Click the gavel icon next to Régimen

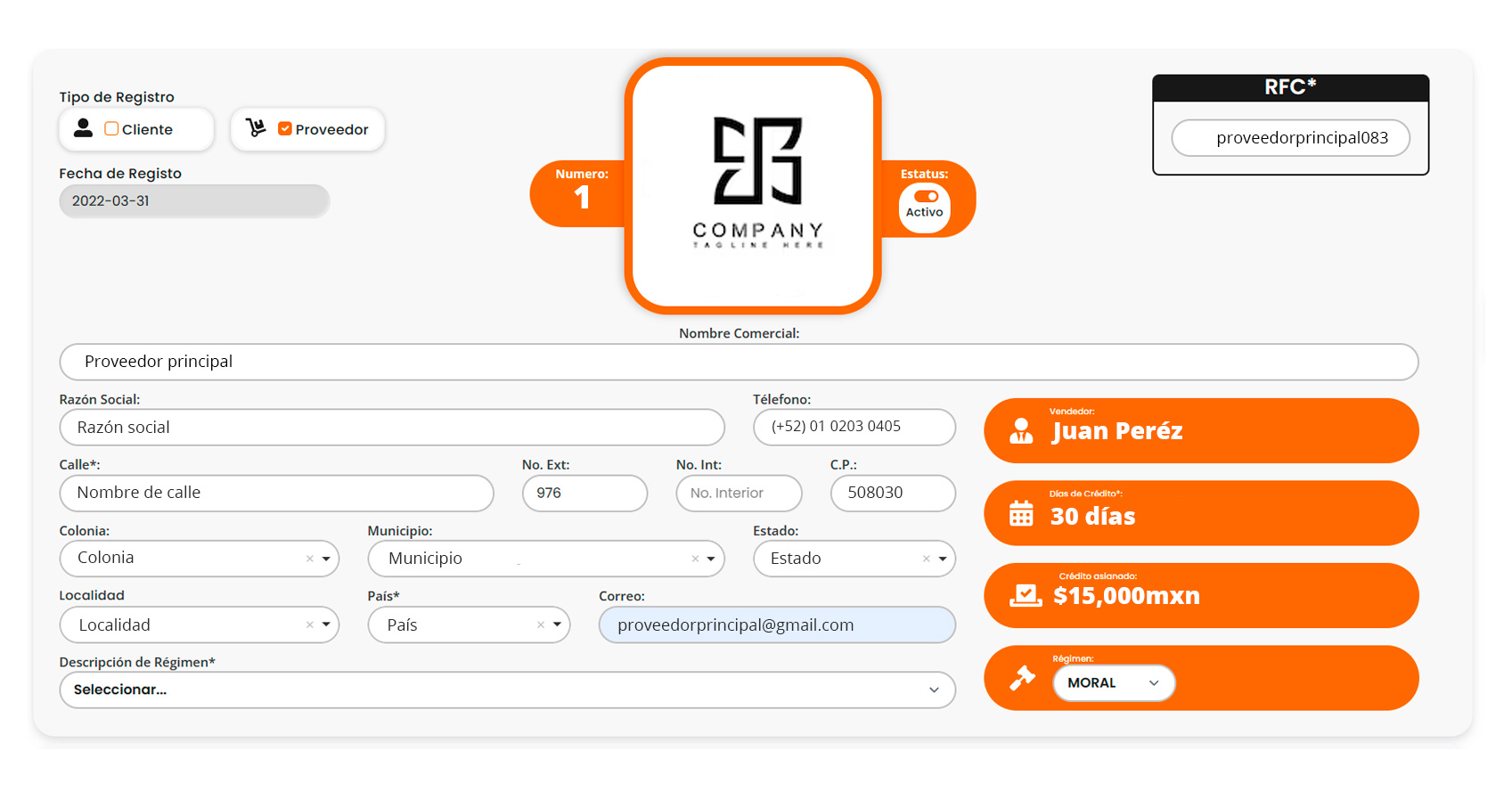(x=1022, y=678)
